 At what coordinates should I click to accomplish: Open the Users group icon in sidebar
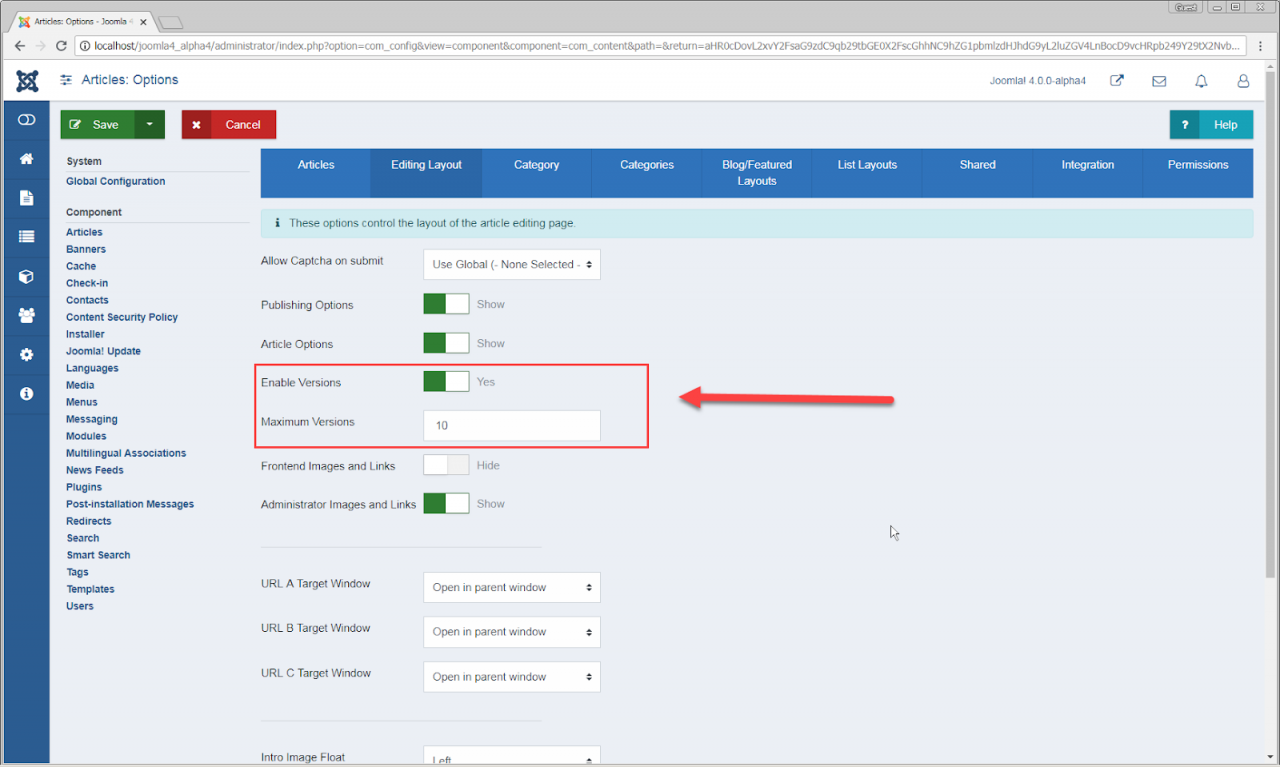25,315
